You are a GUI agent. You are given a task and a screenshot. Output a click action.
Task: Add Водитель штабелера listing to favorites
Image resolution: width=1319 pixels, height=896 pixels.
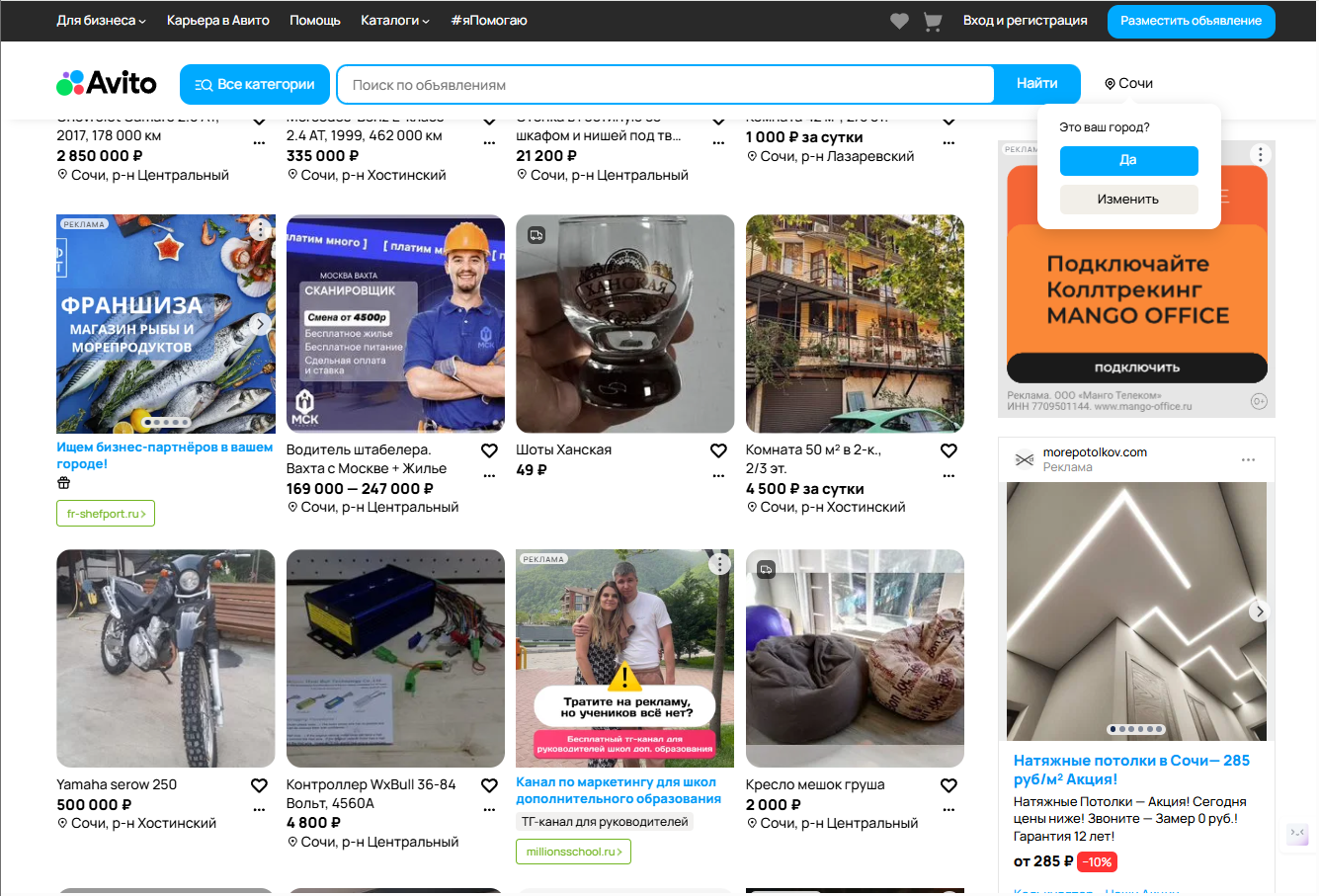pos(489,450)
